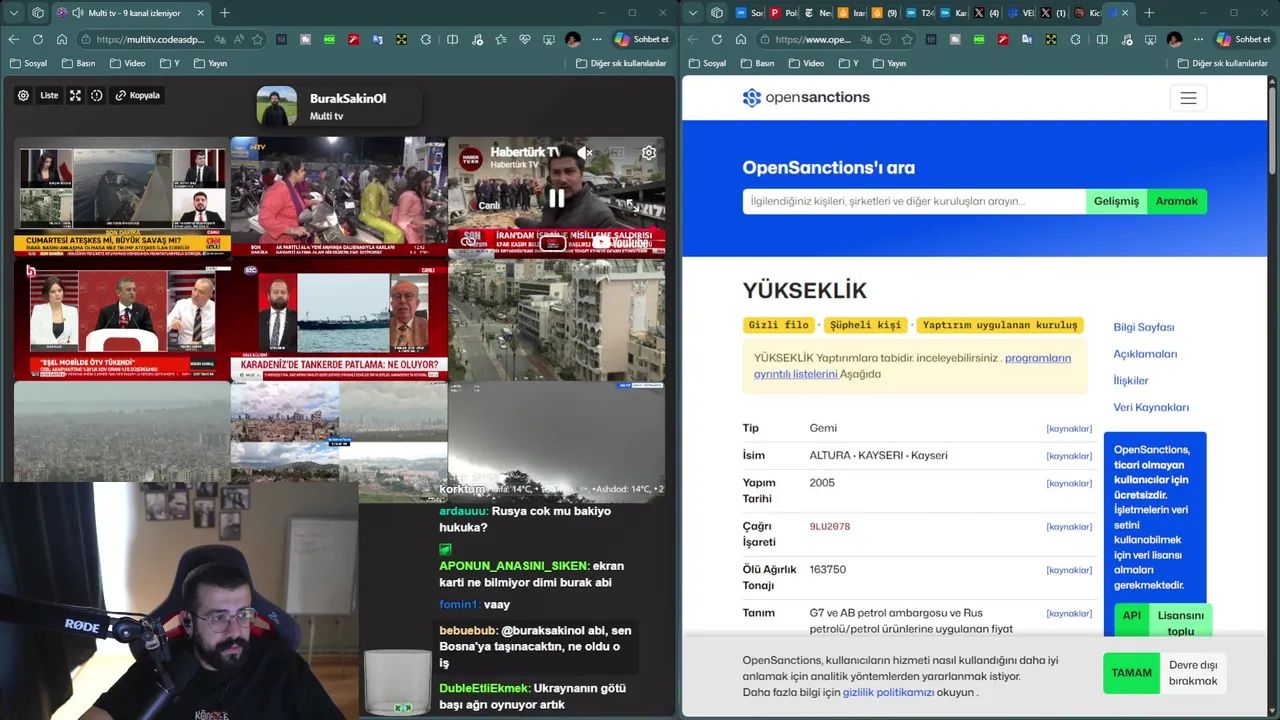Select the Karadeniz'de Tankerde Patlama stream
The width and height of the screenshot is (1280, 720).
(339, 321)
